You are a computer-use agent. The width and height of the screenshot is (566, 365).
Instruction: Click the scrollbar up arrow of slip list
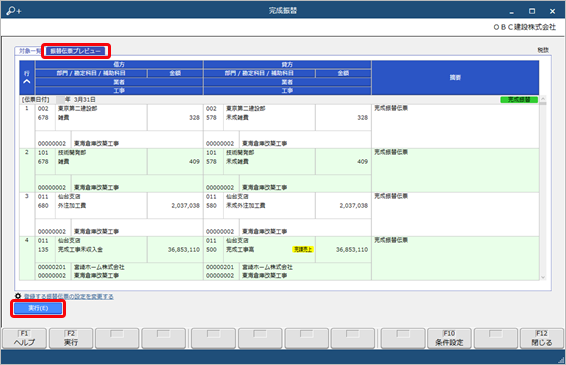tap(543, 99)
